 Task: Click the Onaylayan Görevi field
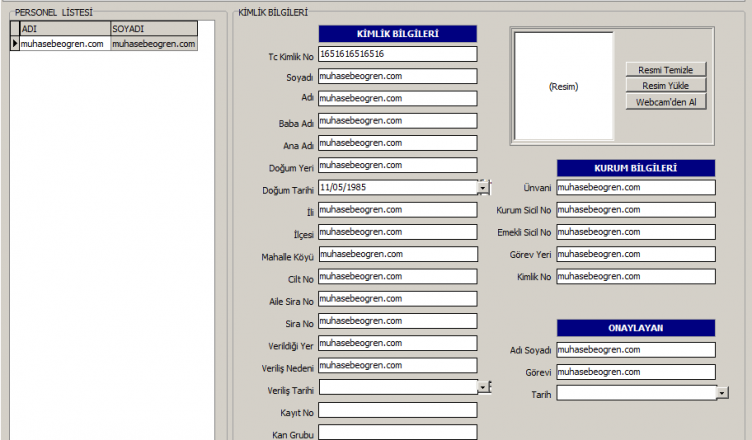coord(636,372)
